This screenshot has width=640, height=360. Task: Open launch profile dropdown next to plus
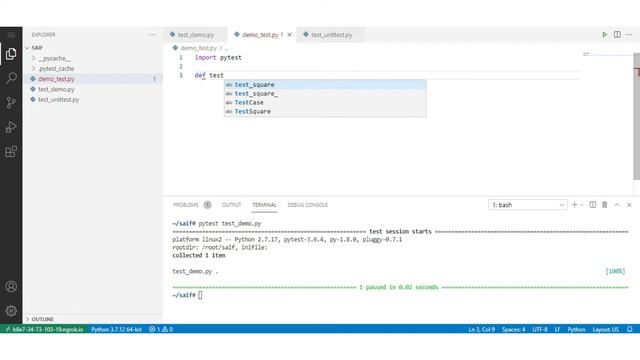(582, 205)
